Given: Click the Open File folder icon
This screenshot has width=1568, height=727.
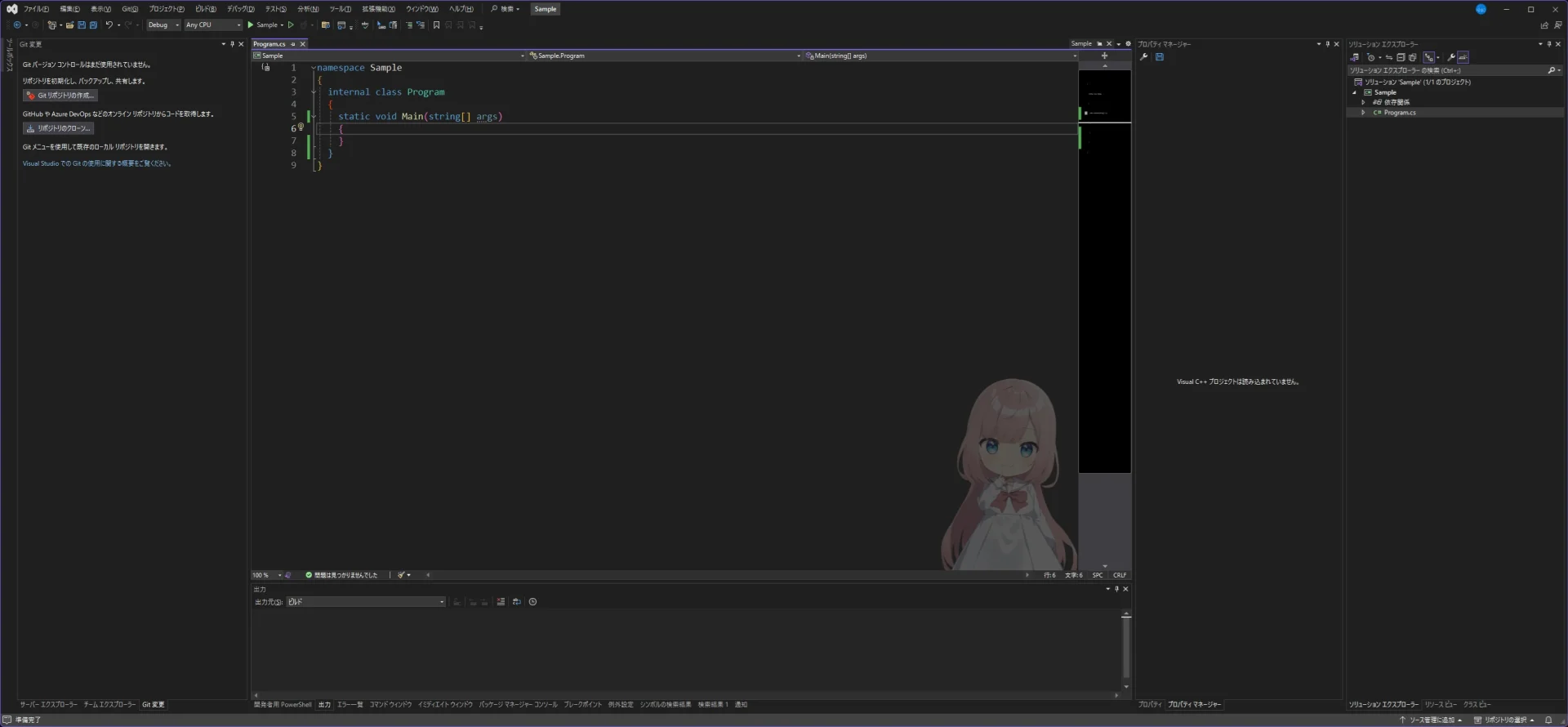Looking at the screenshot, I should 70,25.
